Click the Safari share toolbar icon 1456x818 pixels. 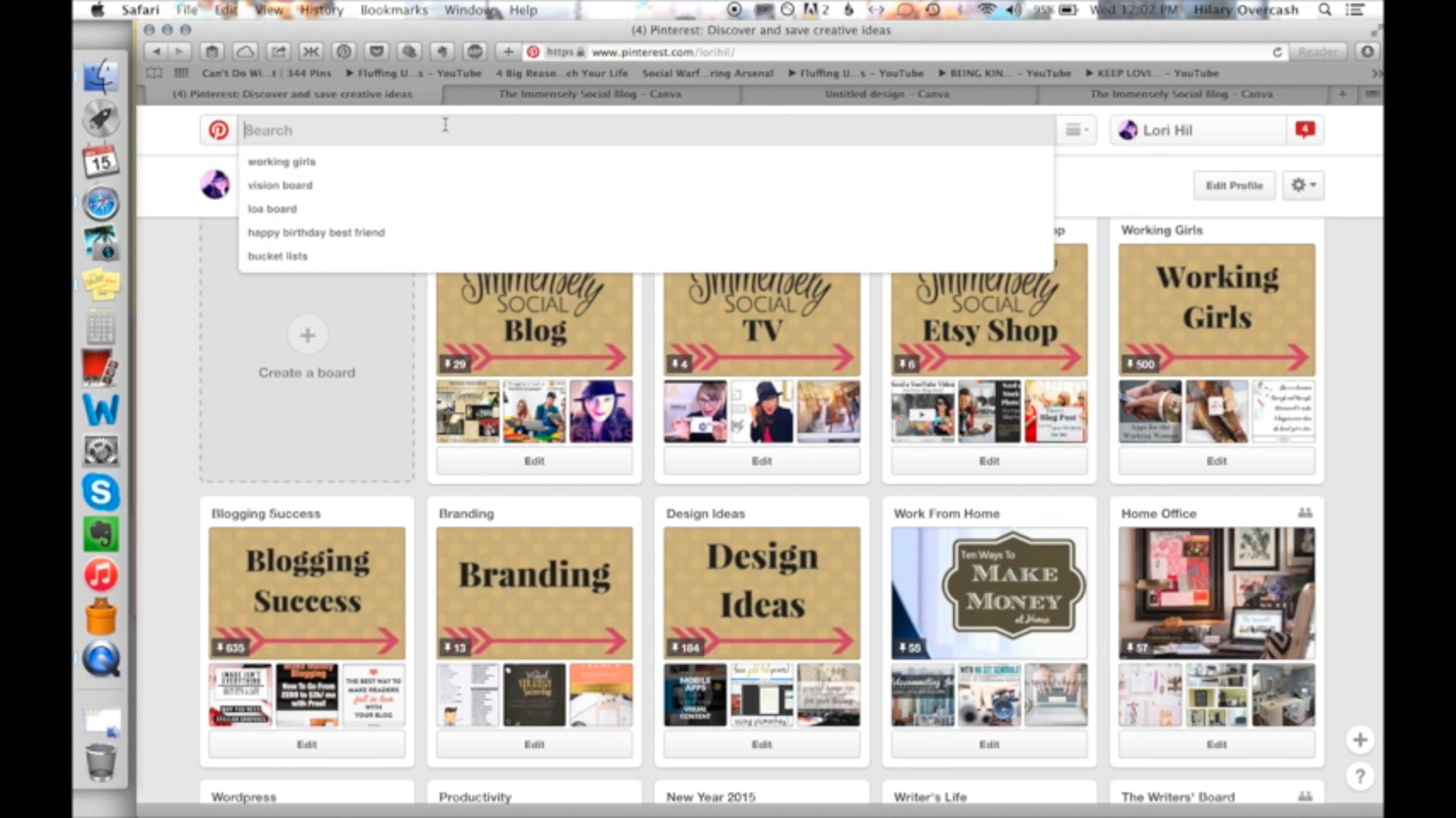coord(278,52)
